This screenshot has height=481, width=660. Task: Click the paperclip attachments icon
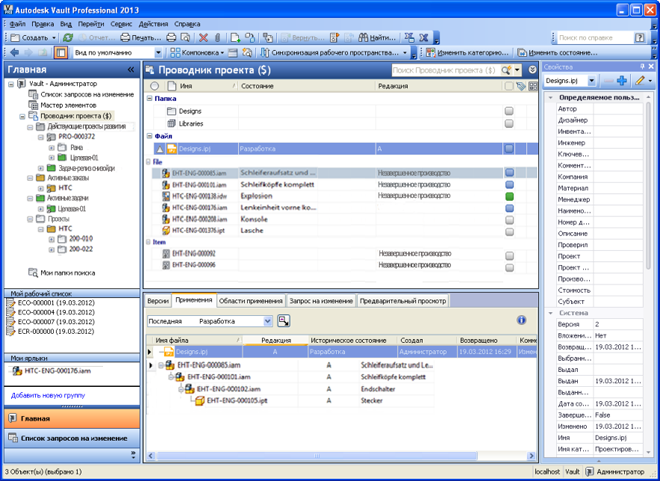[218, 38]
